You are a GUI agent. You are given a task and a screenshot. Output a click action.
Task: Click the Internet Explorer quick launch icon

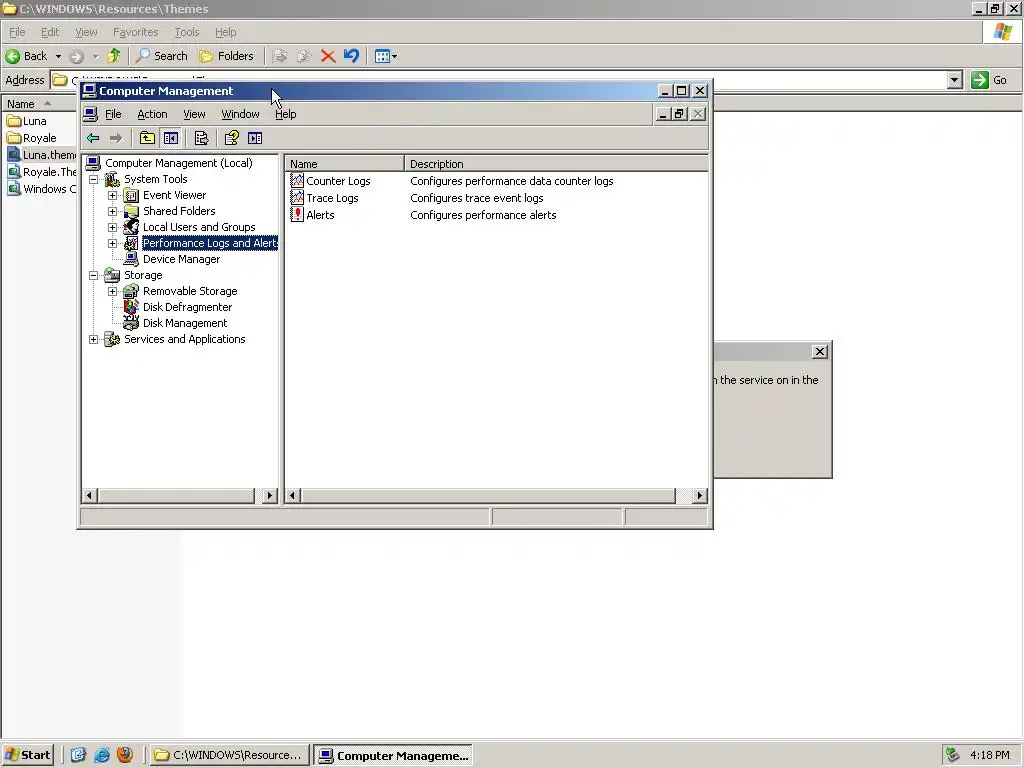[x=102, y=755]
